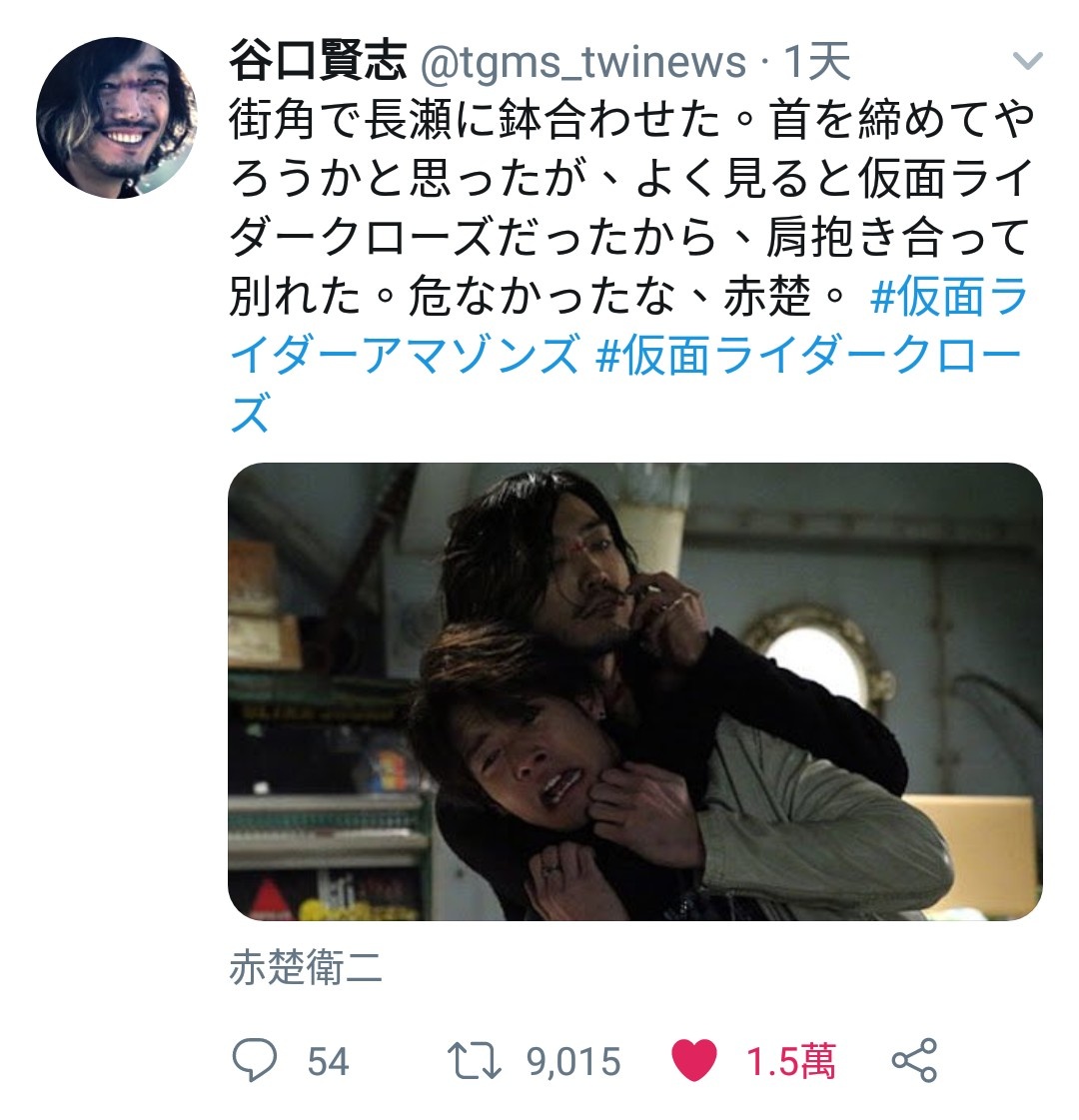
Task: Tap the retweet arrows icon
Action: point(475,1061)
